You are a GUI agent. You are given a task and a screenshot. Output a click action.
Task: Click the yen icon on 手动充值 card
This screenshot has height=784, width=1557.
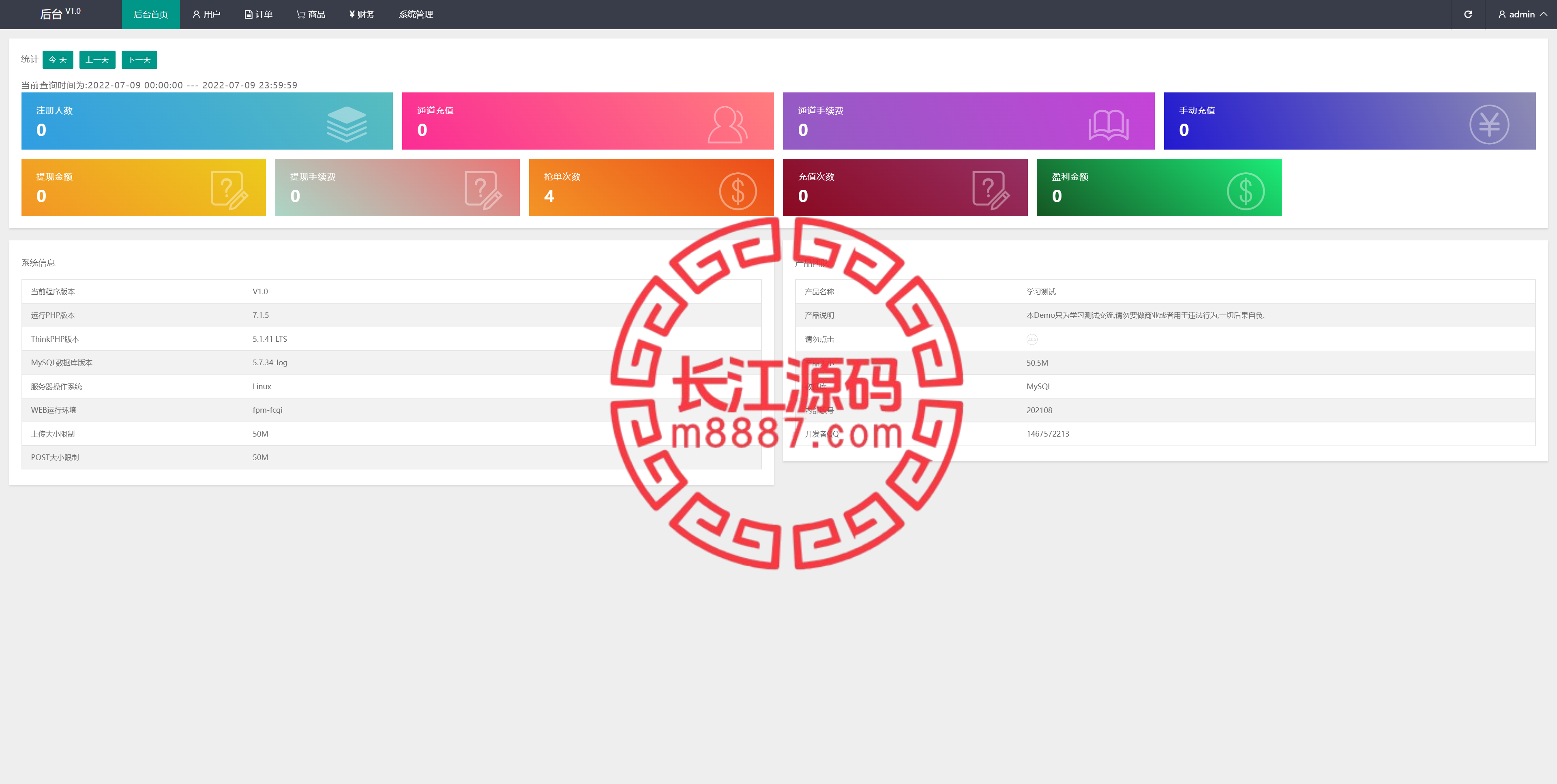coord(1489,124)
